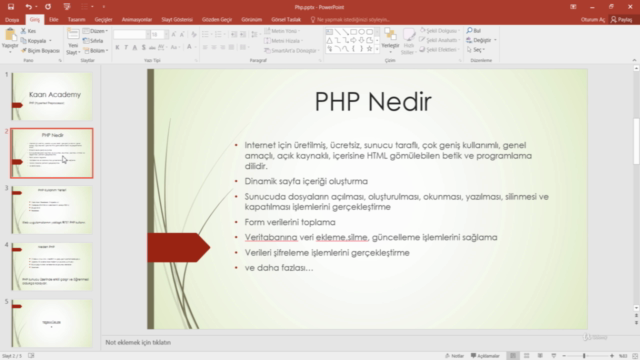Open Metin Yönü text direction dropdown
Screen dimensions: 640x360
(x=282, y=31)
